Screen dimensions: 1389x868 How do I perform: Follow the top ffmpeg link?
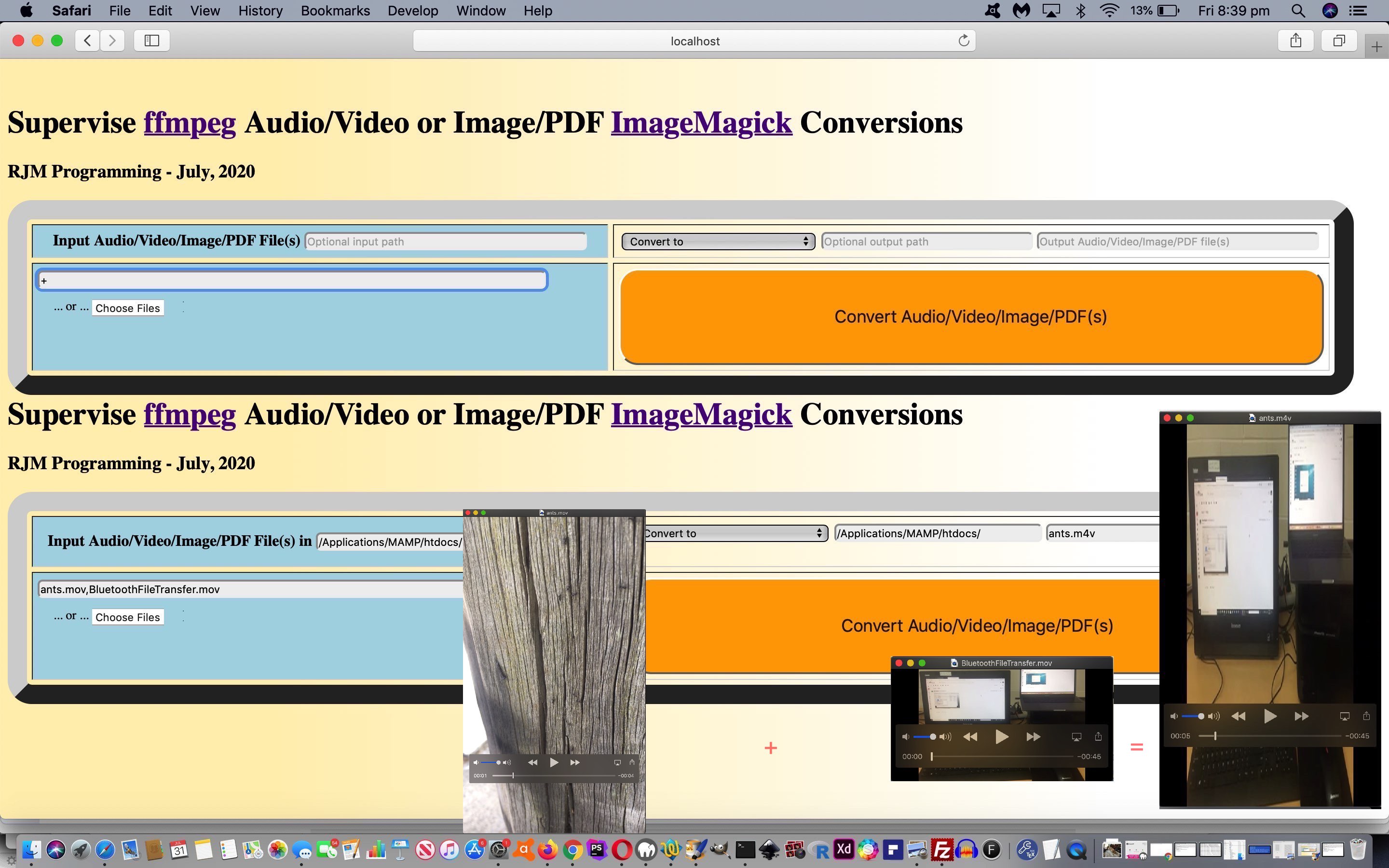tap(190, 123)
